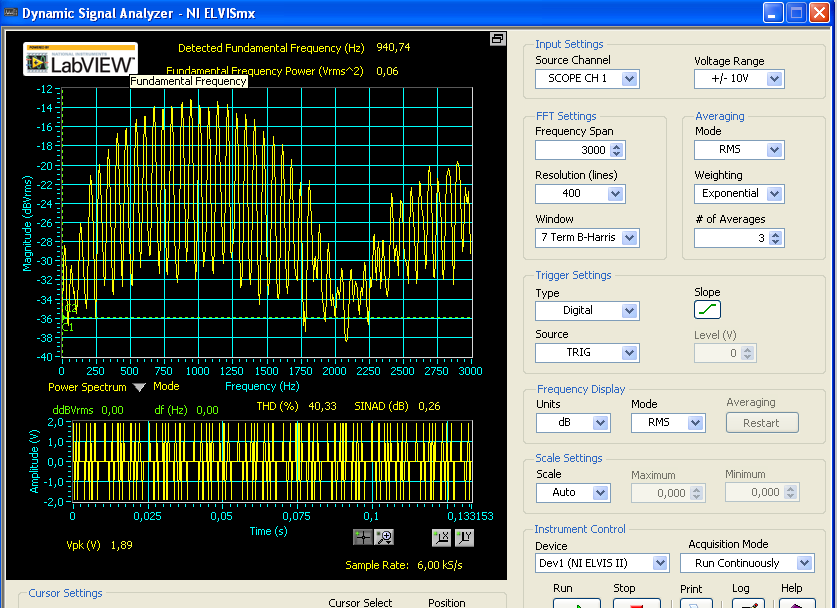837x608 pixels.
Task: Click the Dynamic Signal Analyzer title bar icon
Action: (11, 12)
